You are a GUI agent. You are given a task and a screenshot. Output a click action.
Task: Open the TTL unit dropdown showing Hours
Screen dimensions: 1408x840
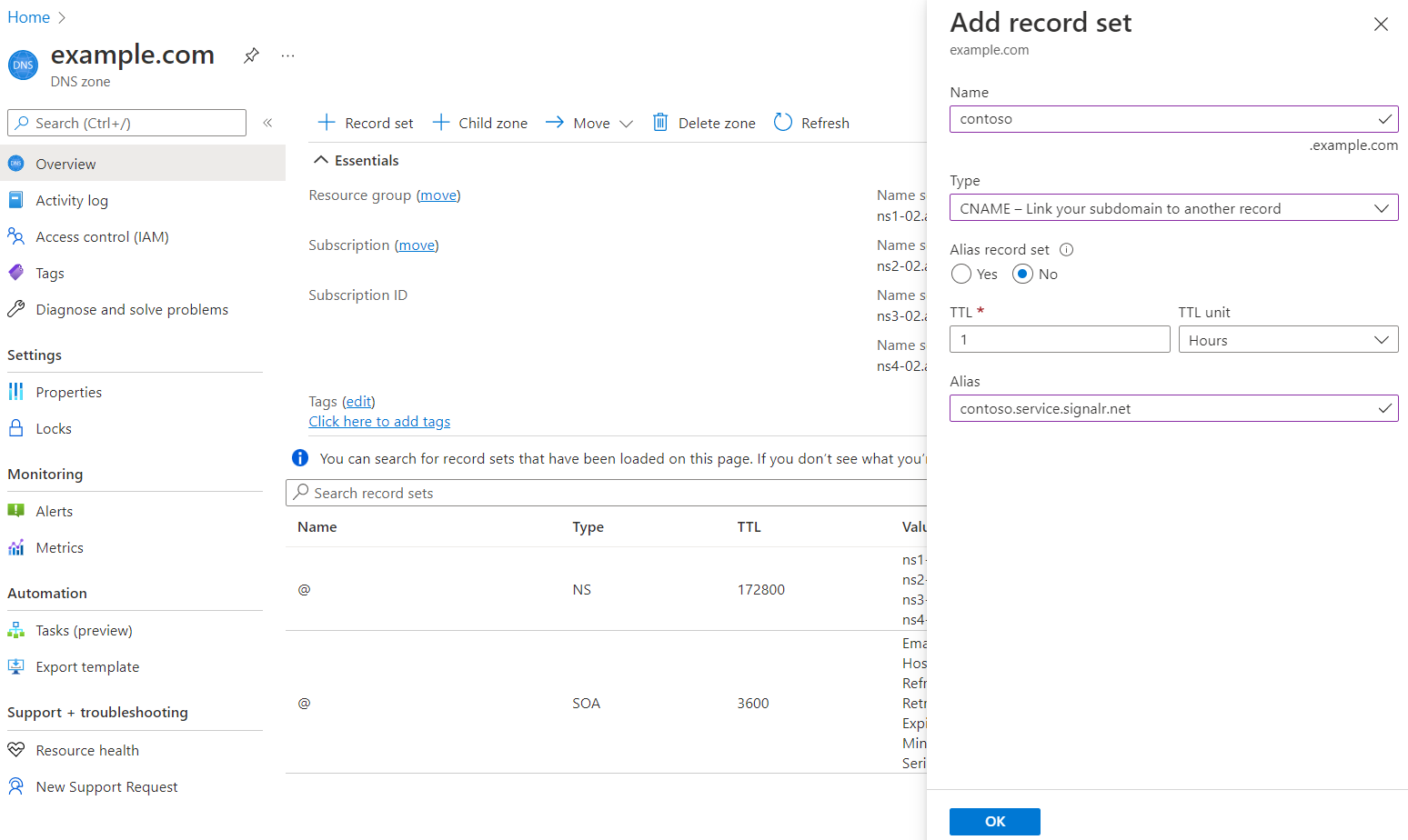point(1288,339)
